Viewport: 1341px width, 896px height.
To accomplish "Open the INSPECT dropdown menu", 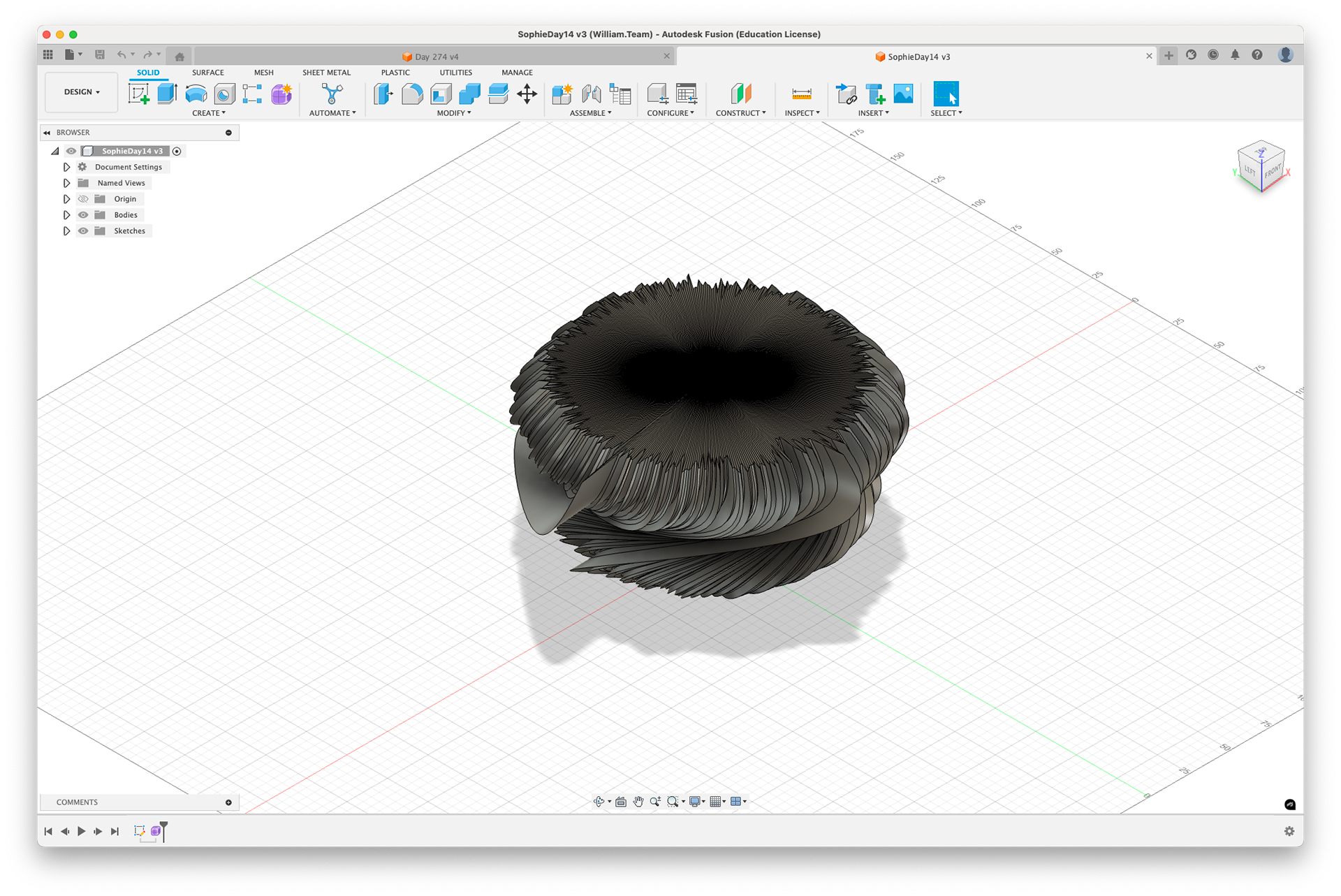I will point(802,113).
